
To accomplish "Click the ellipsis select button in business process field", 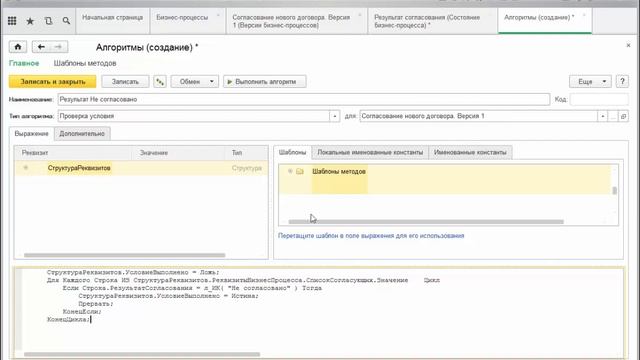I will click(x=613, y=116).
